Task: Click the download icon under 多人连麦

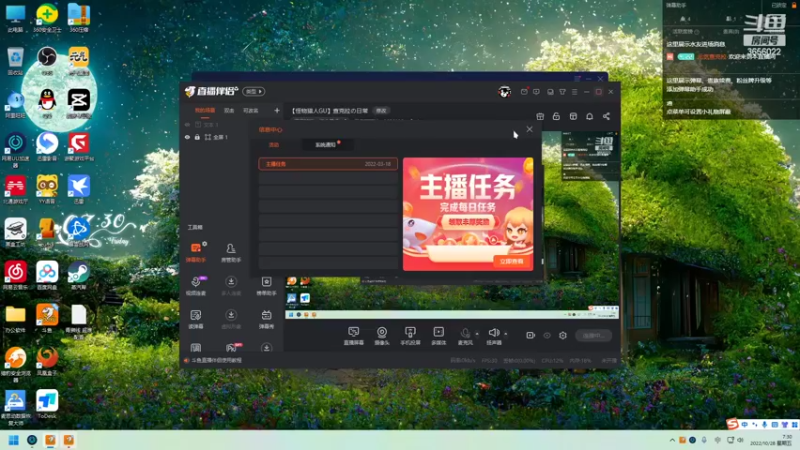Action: click(x=231, y=282)
